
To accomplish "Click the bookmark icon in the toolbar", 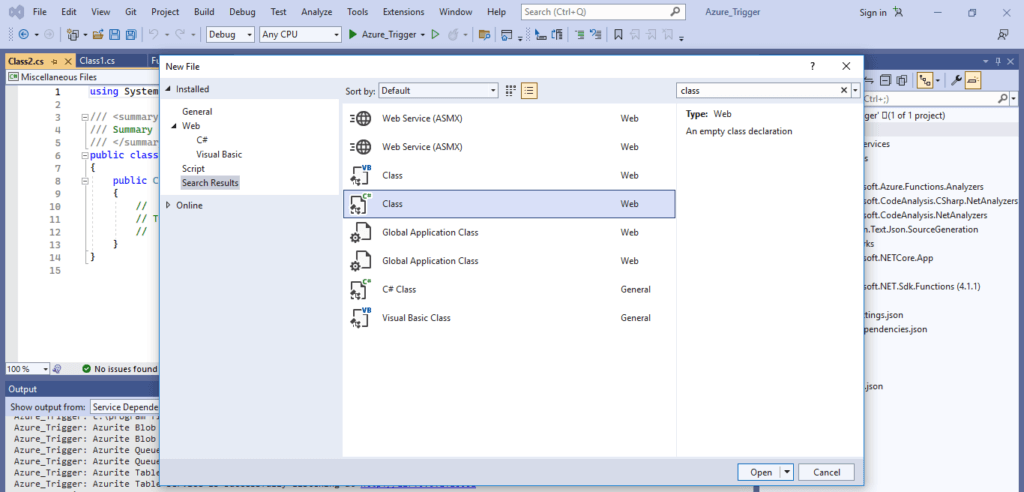I will coord(618,35).
